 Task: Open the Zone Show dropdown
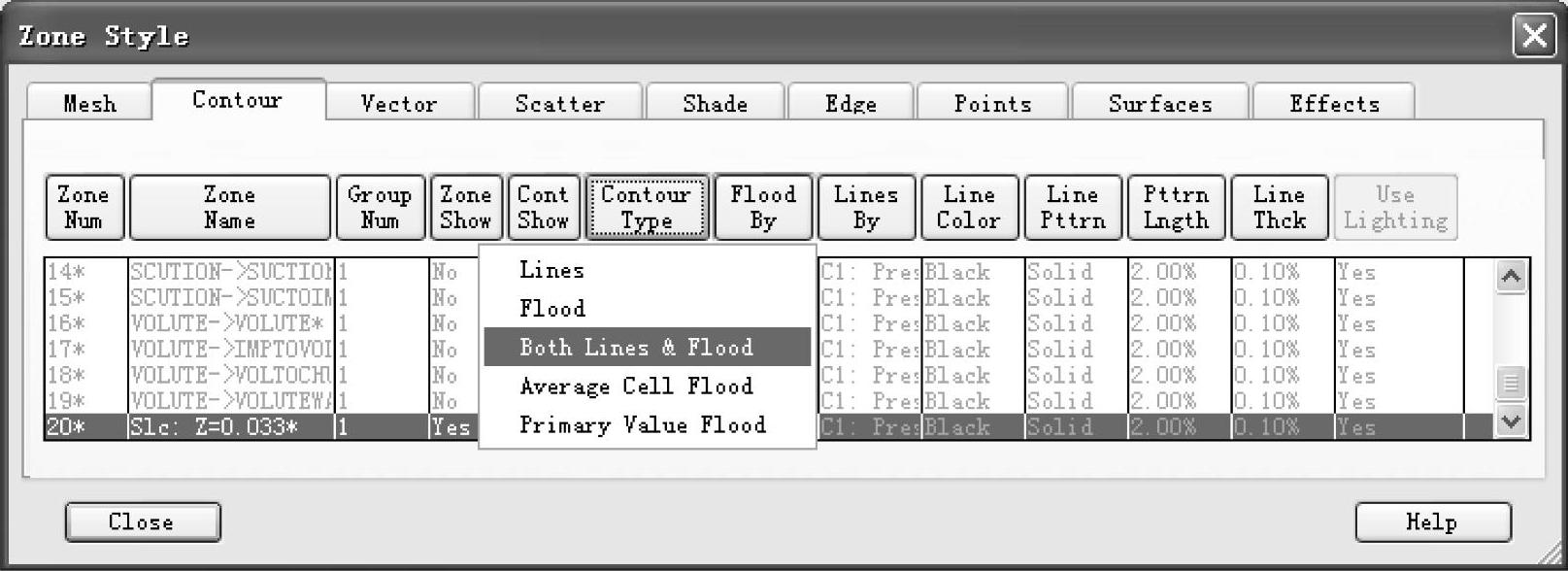click(466, 207)
